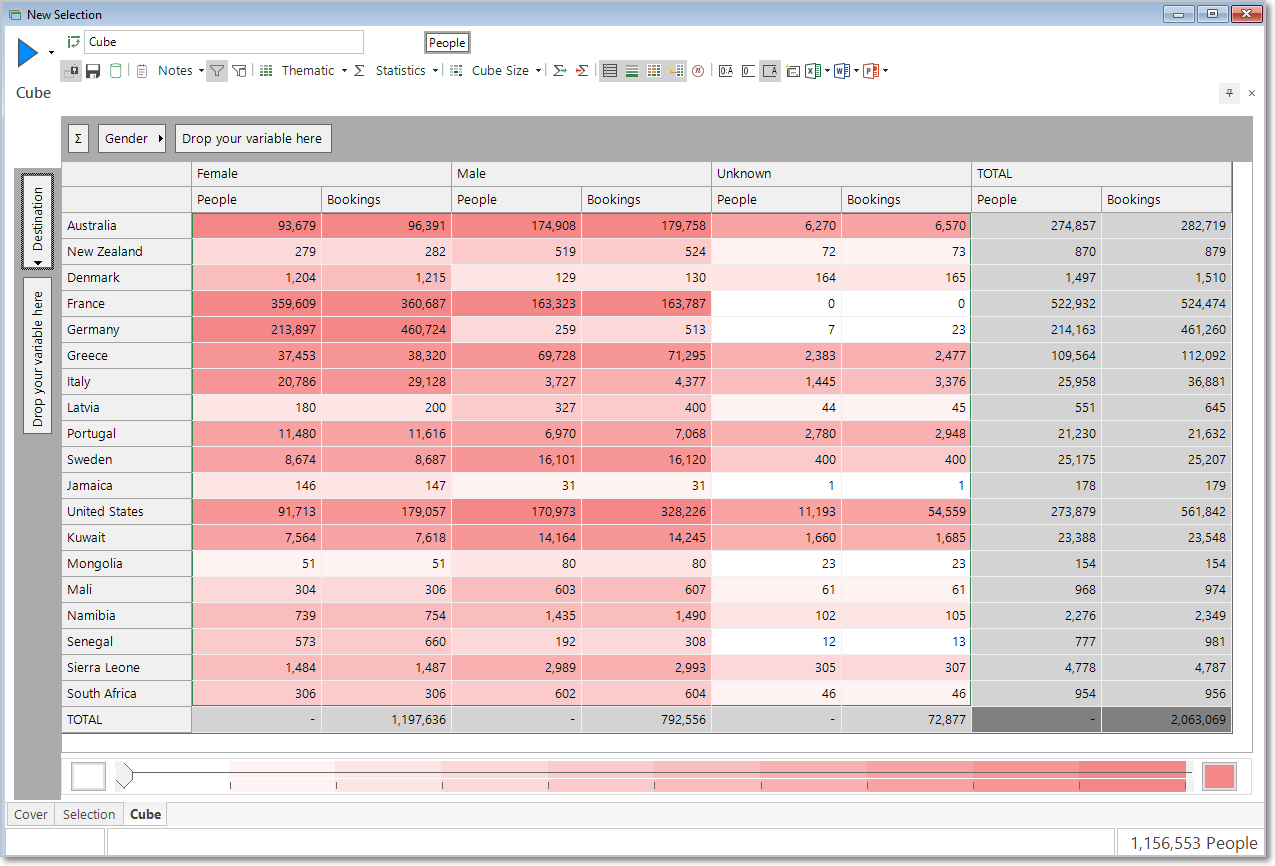Screen dimensions: 1275x866
Task: Export cube to PowerPoint icon
Action: pos(871,71)
